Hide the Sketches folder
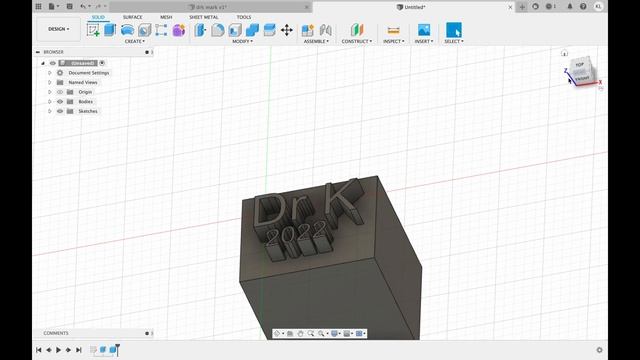Image resolution: width=640 pixels, height=360 pixels. tap(60, 111)
